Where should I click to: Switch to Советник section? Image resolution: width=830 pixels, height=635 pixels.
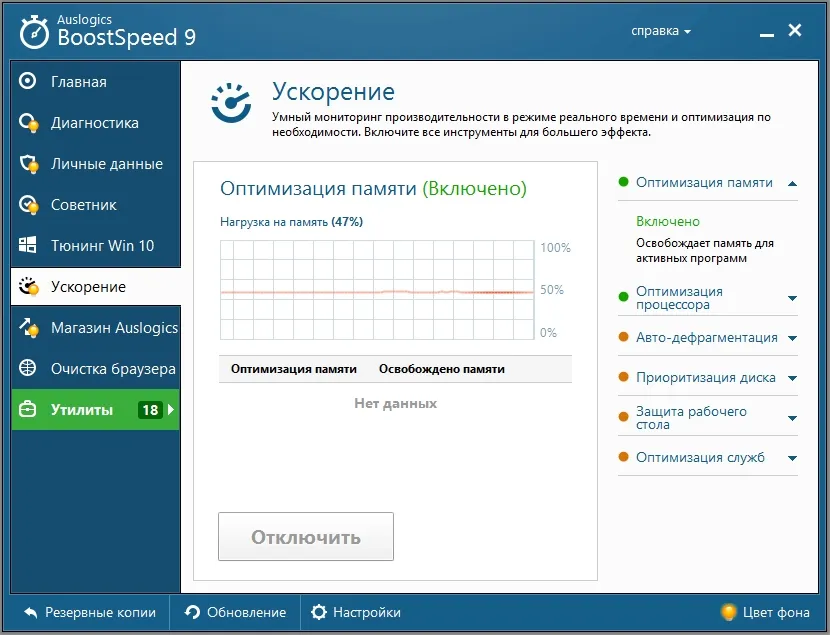click(96, 205)
